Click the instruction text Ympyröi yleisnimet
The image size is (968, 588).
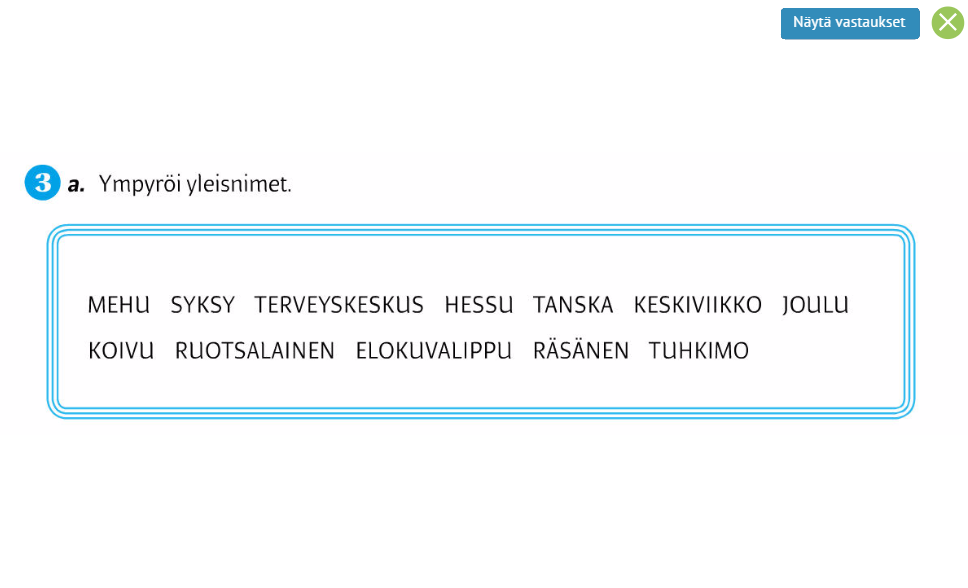pos(195,184)
